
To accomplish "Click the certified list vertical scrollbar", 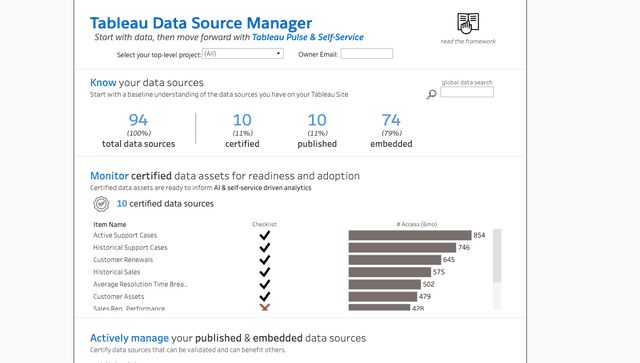I will [x=497, y=269].
